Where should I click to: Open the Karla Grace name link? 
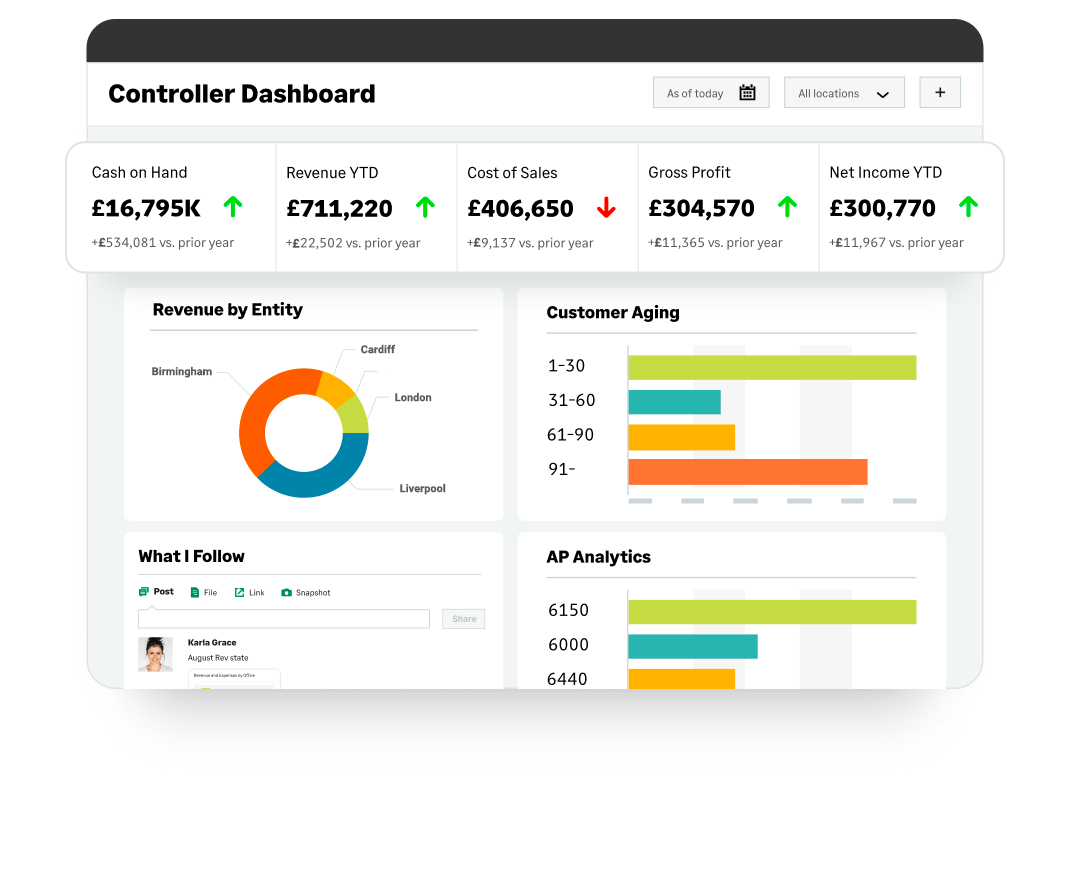pyautogui.click(x=212, y=643)
